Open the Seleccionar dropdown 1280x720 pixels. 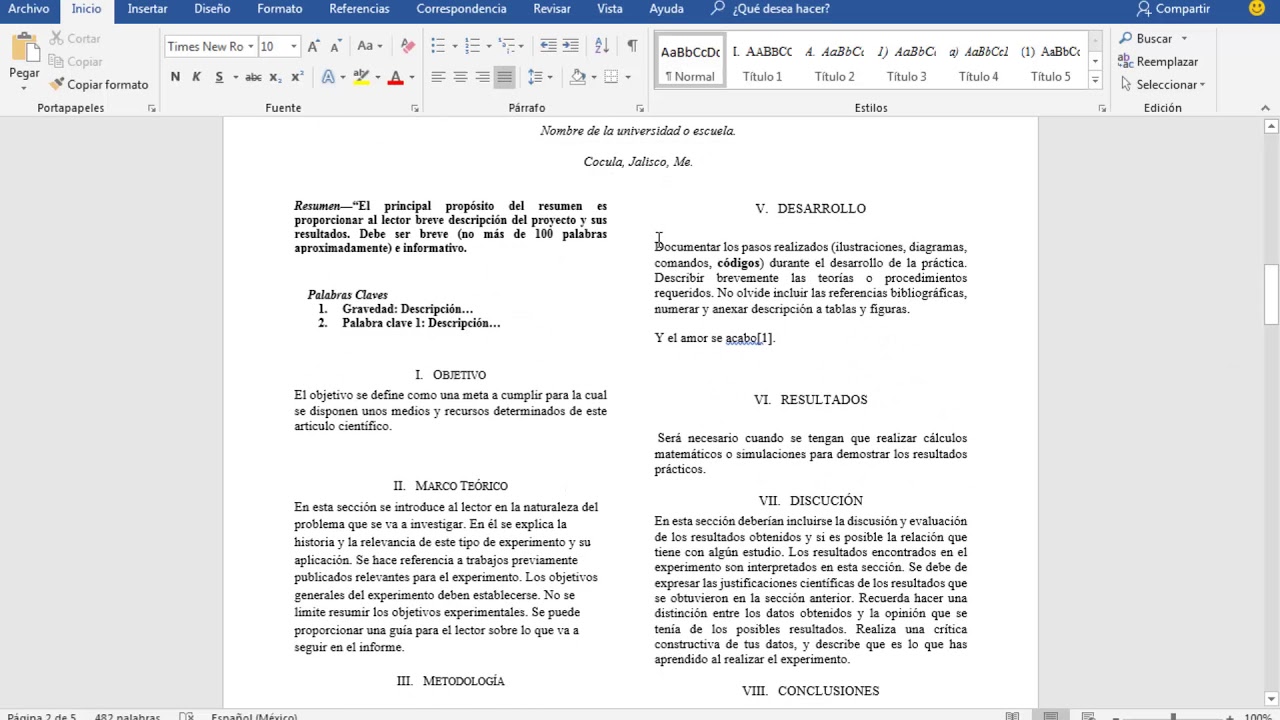click(x=1161, y=85)
